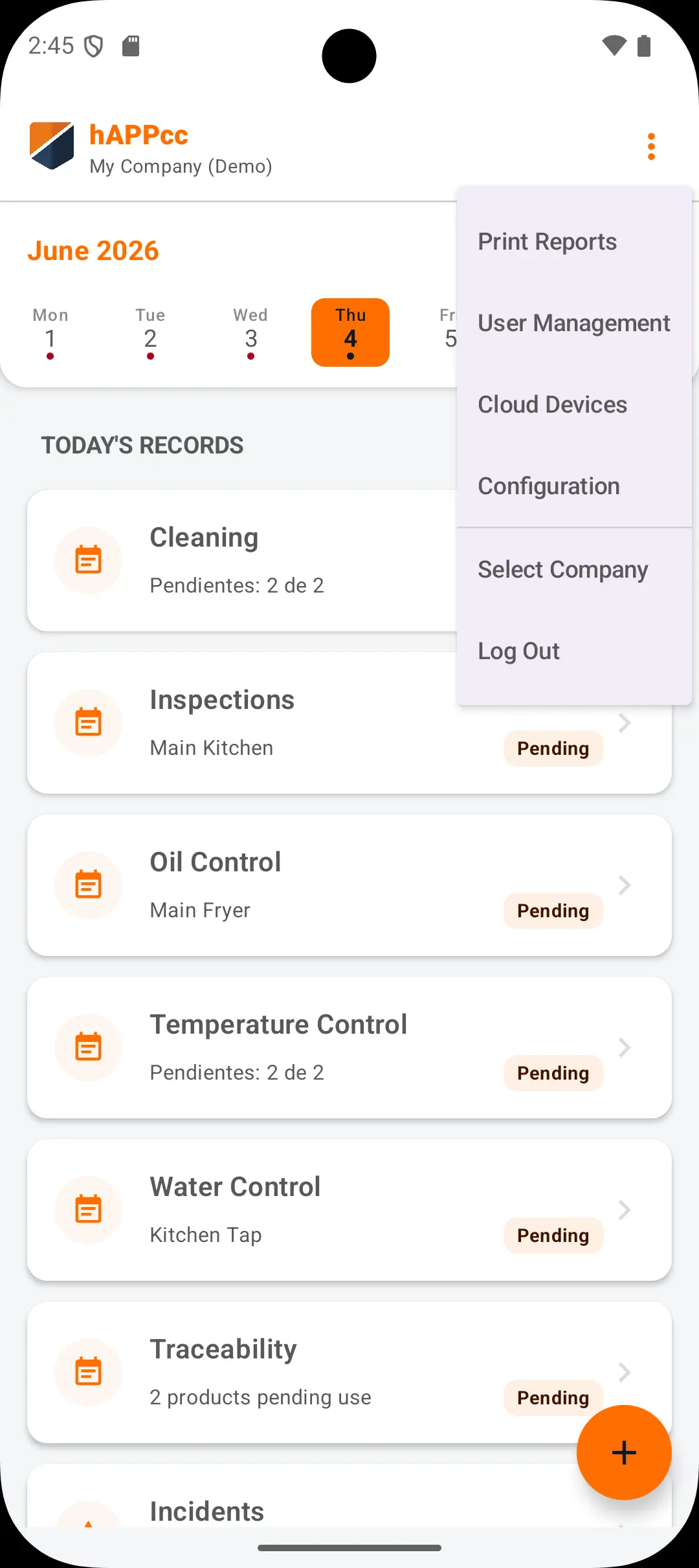Open the three-dot overflow menu icon
The width and height of the screenshot is (699, 1568).
(651, 147)
